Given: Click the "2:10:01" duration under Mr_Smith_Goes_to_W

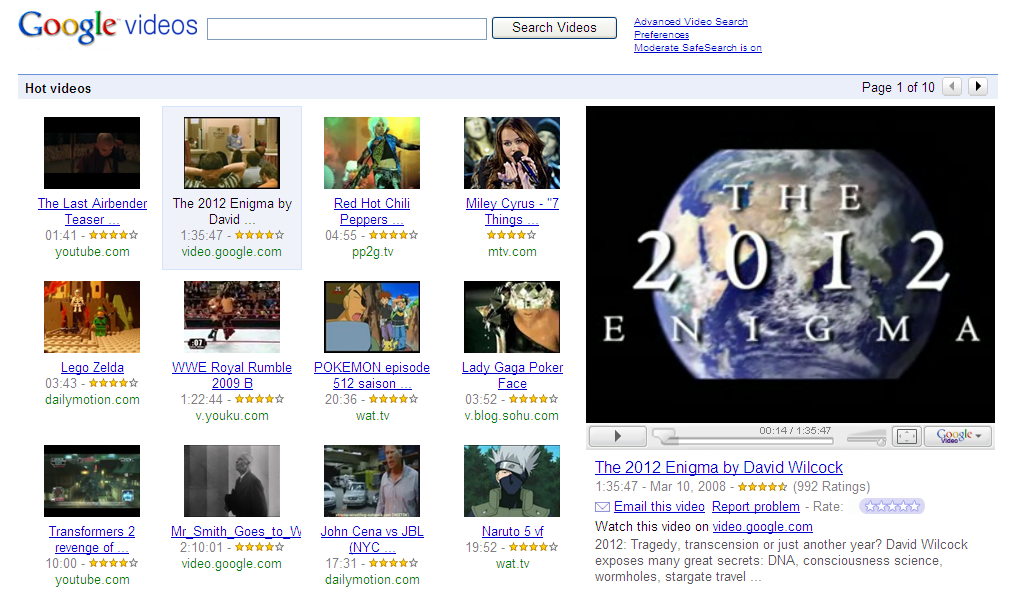Looking at the screenshot, I should 201,548.
